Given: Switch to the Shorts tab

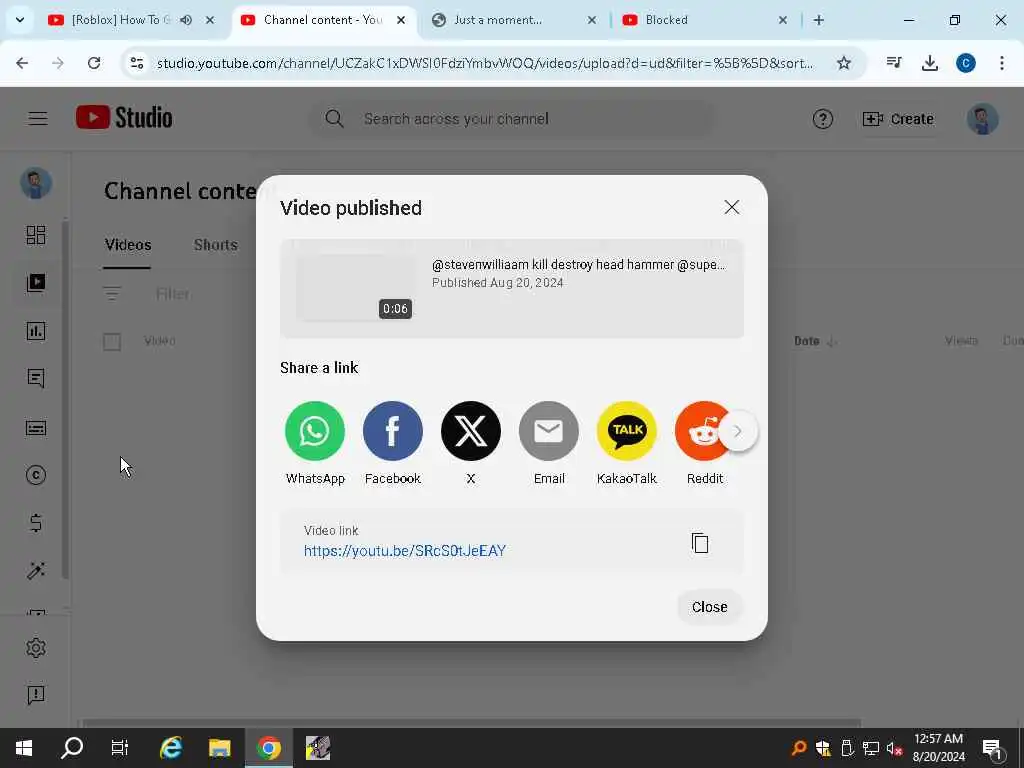Looking at the screenshot, I should pos(216,245).
